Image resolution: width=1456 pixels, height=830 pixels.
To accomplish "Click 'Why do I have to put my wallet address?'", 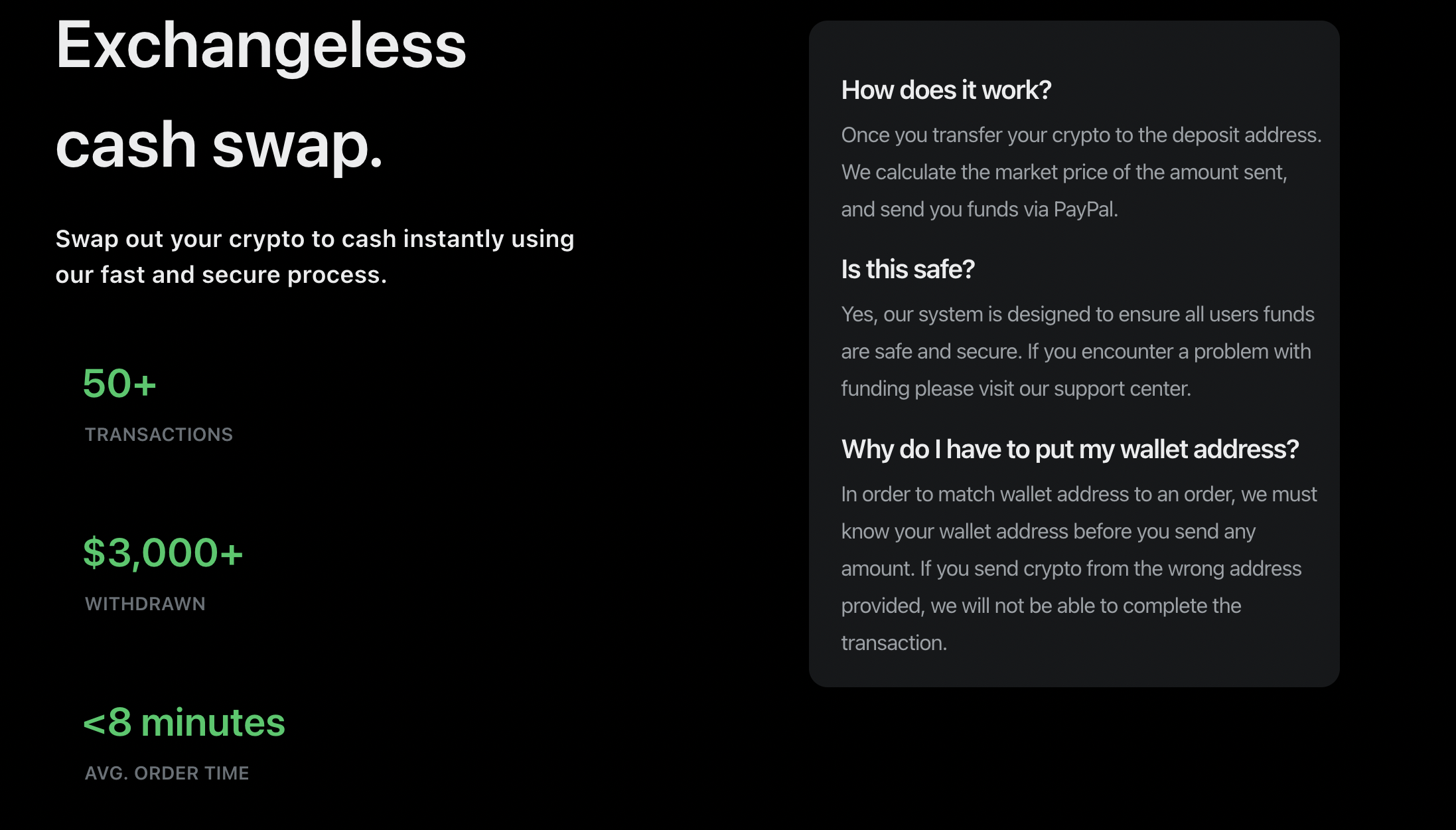I will coord(1070,450).
